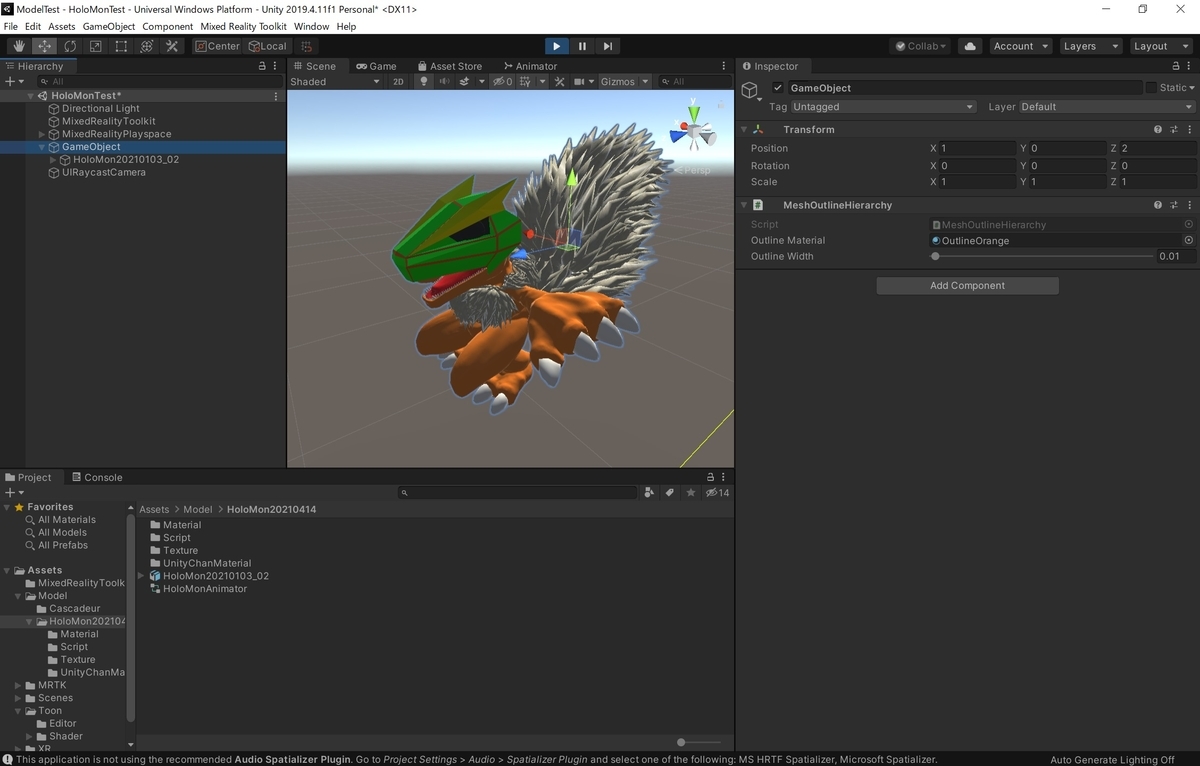The image size is (1200, 766).
Task: Select Directional Light in Hierarchy
Action: coord(101,108)
